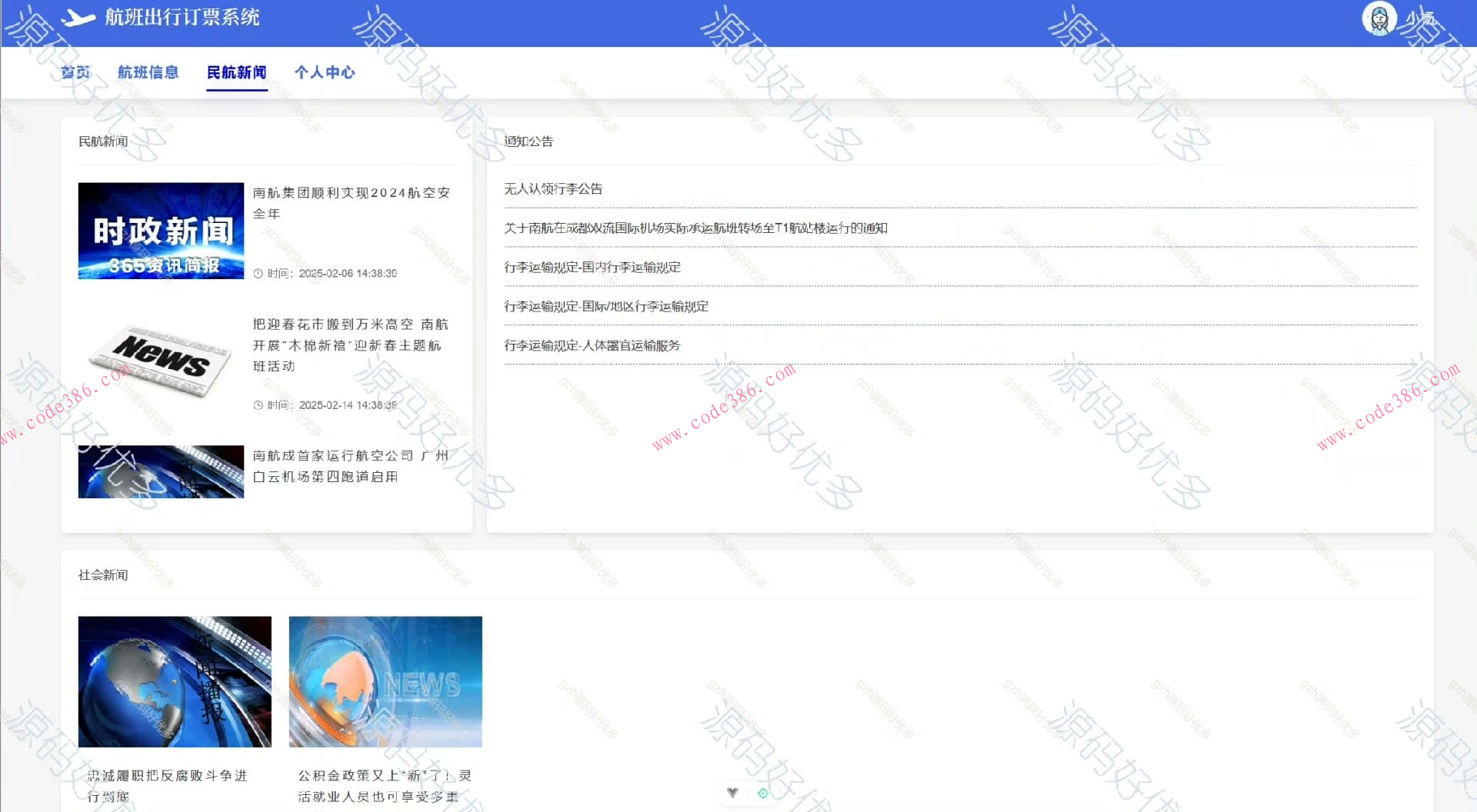The image size is (1477, 812).
Task: Click the user avatar in the top right
Action: click(1379, 18)
